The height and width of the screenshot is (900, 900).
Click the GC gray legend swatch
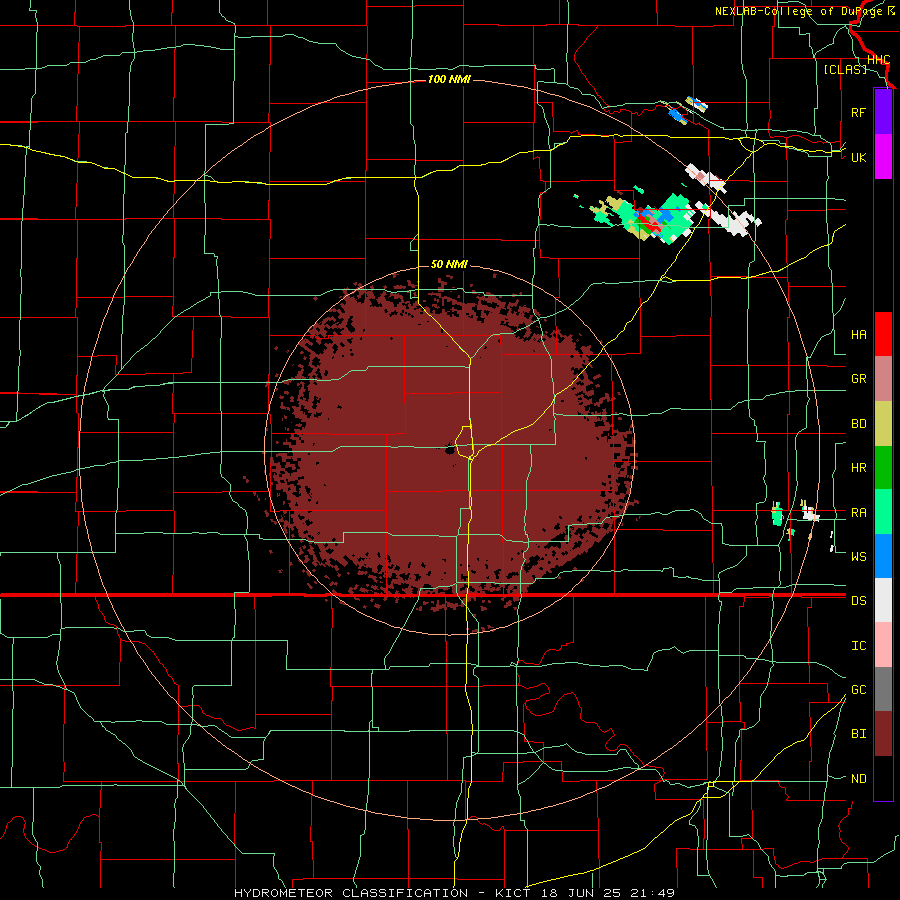(x=883, y=689)
